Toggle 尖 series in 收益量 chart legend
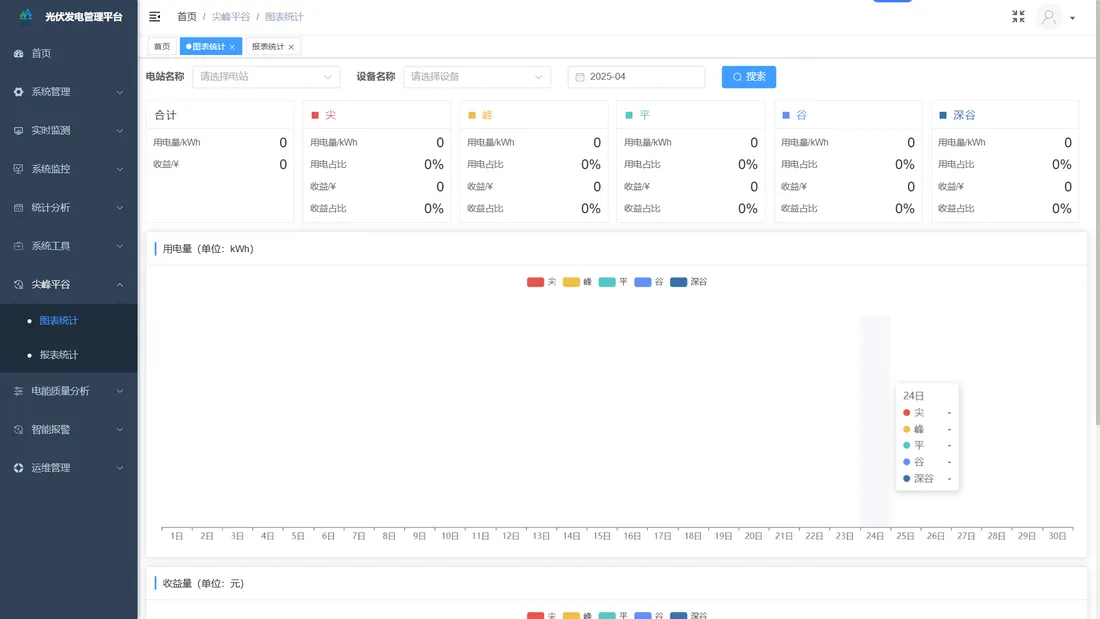The image size is (1100, 619). (542, 615)
